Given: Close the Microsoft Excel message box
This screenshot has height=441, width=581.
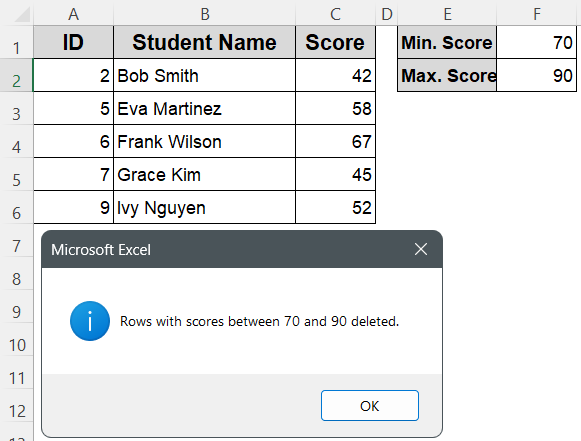Looking at the screenshot, I should pos(421,249).
